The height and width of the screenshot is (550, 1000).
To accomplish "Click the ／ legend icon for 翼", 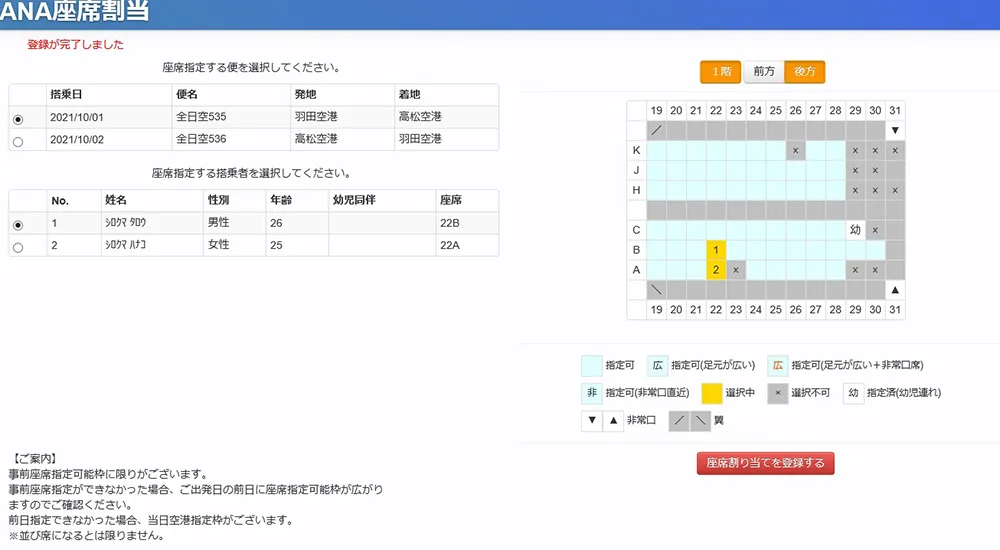I will pos(679,420).
